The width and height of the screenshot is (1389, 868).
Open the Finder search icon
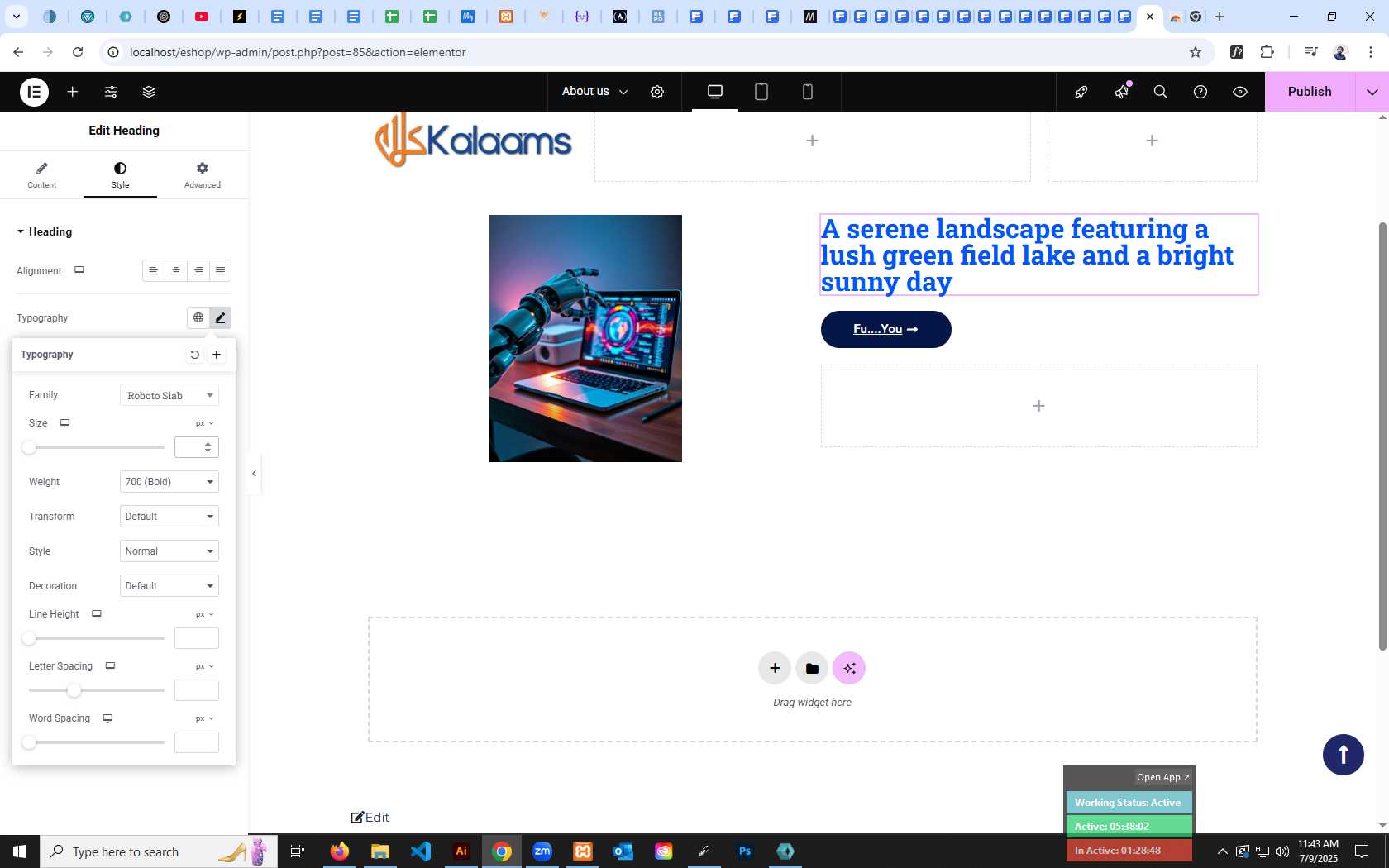(1161, 92)
